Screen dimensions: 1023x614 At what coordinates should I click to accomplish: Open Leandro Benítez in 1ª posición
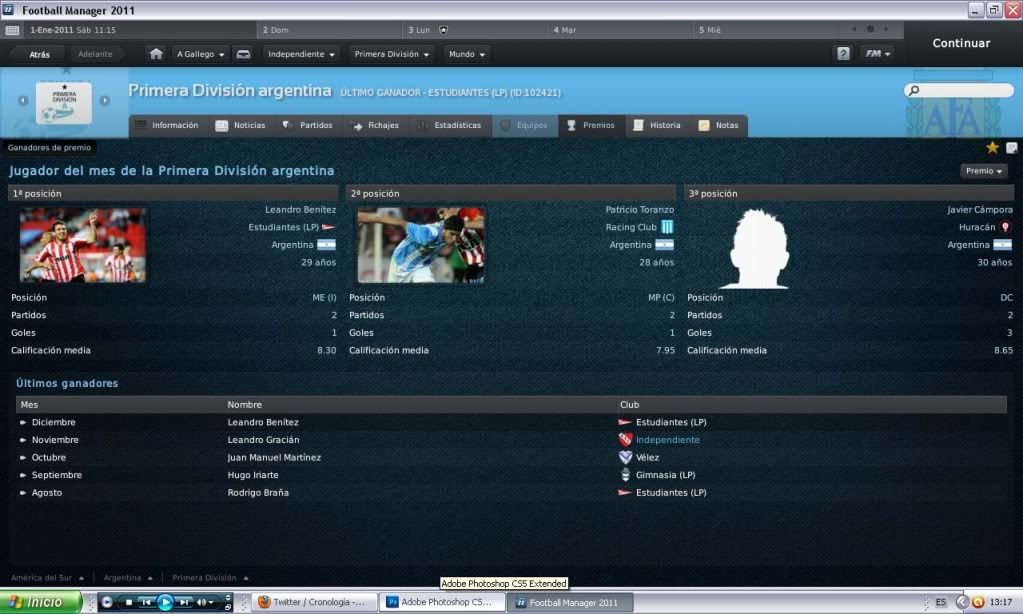tap(301, 209)
